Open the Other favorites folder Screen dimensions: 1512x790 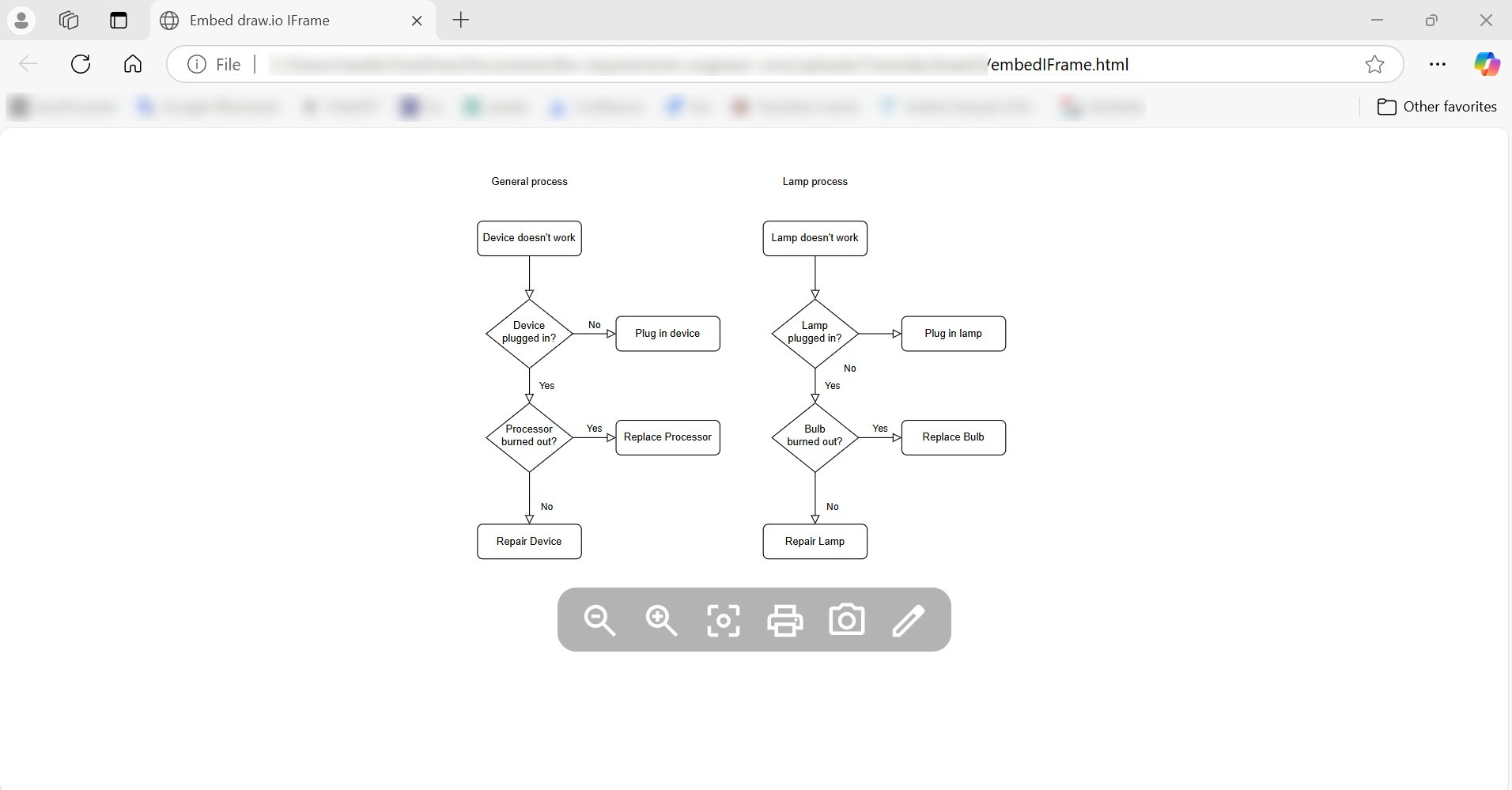point(1437,107)
